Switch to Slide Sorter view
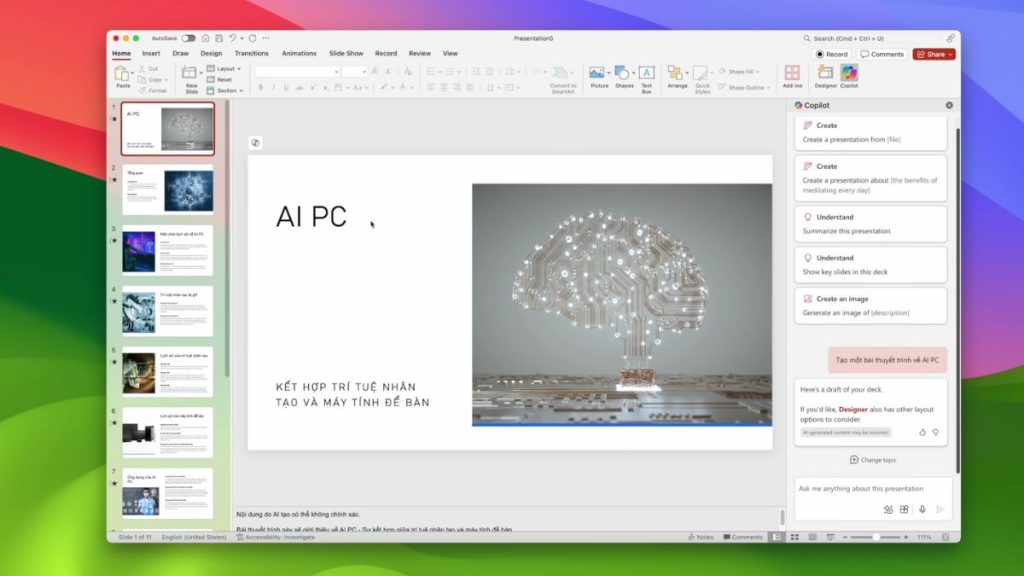This screenshot has width=1024, height=576. [x=792, y=537]
